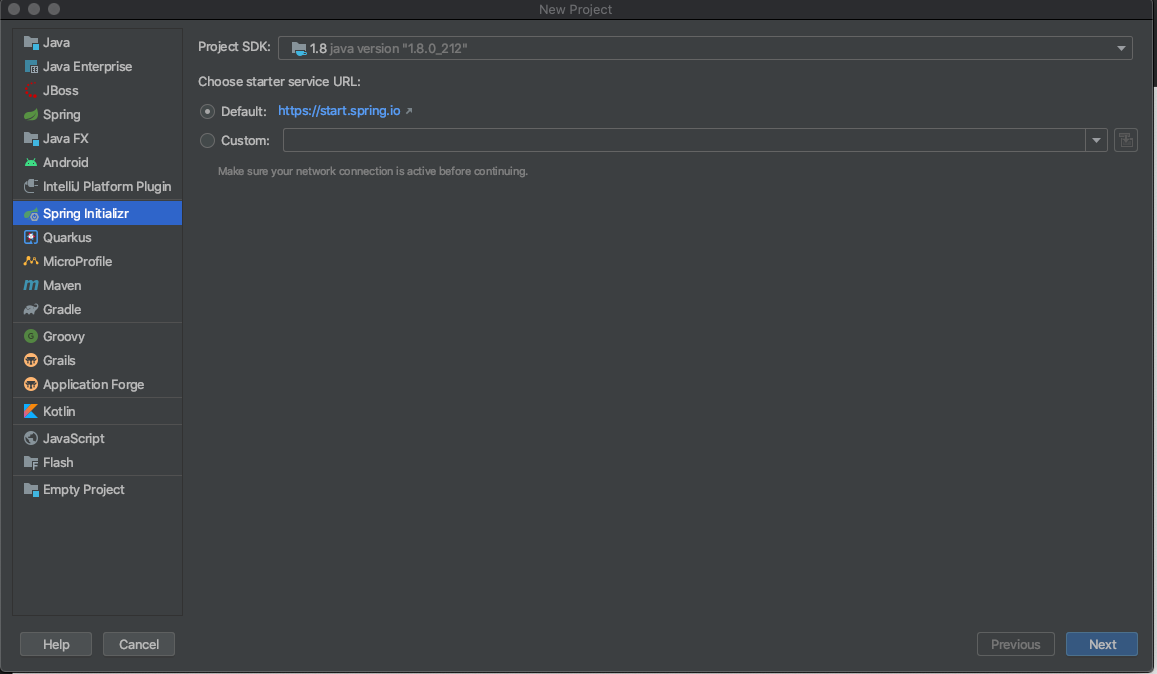Screen dimensions: 1157x674
Task: Click the Next button
Action: click(1102, 644)
